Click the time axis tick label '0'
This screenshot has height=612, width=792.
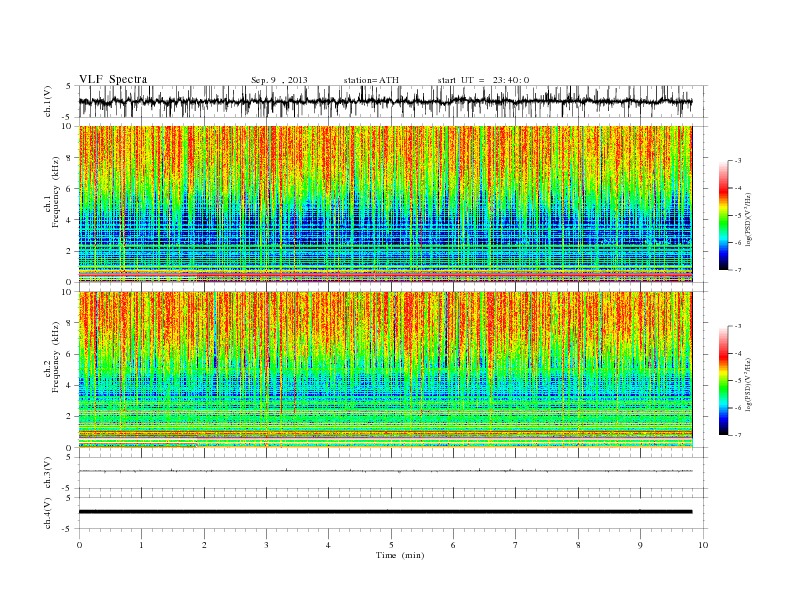tap(79, 545)
